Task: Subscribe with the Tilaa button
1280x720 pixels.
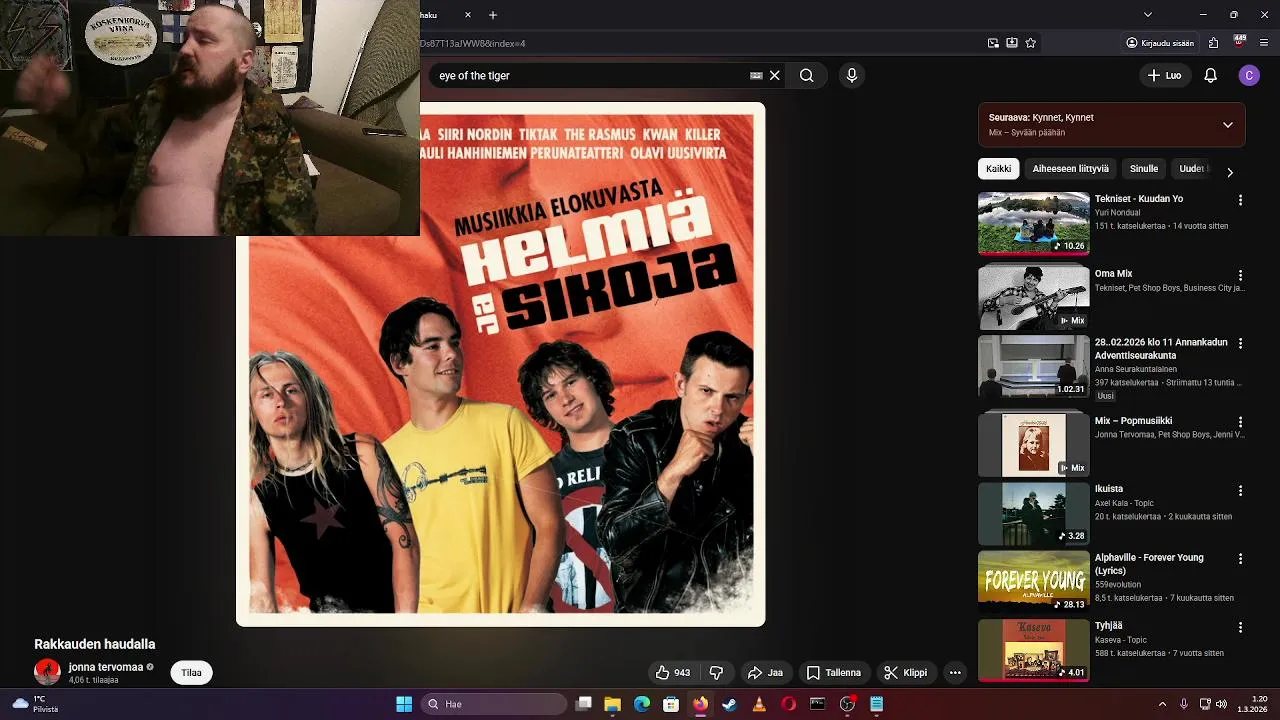Action: pos(191,673)
